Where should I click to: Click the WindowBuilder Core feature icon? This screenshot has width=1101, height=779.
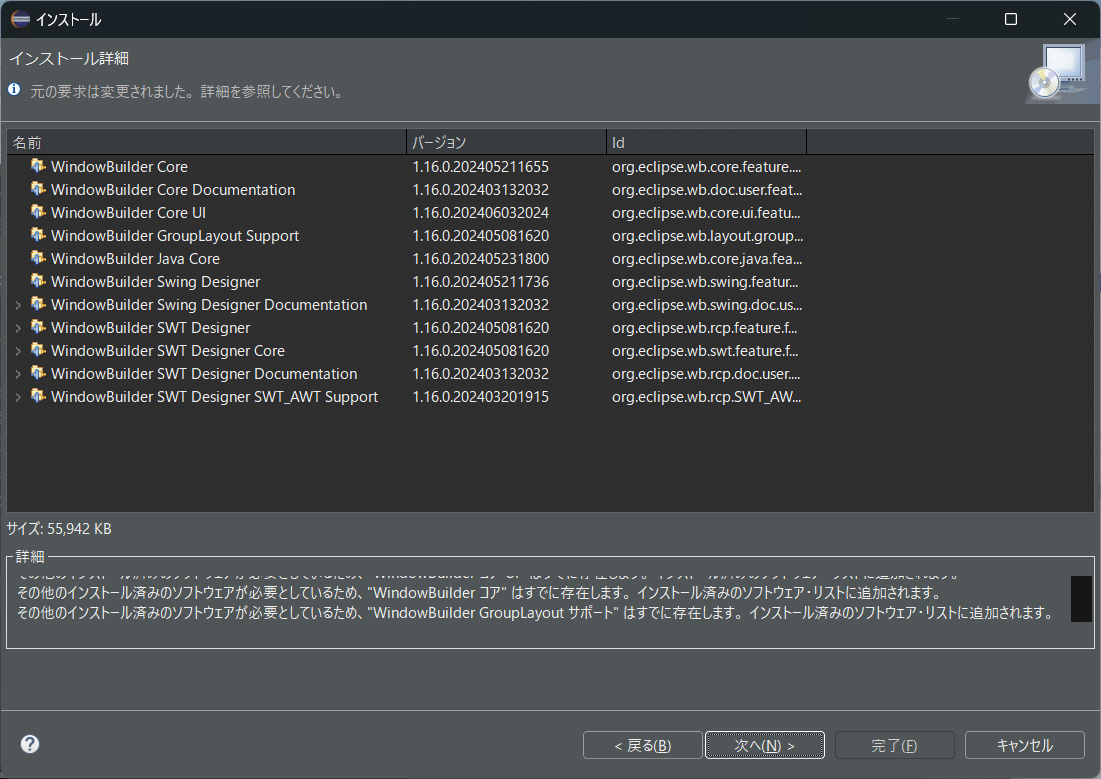[x=38, y=166]
